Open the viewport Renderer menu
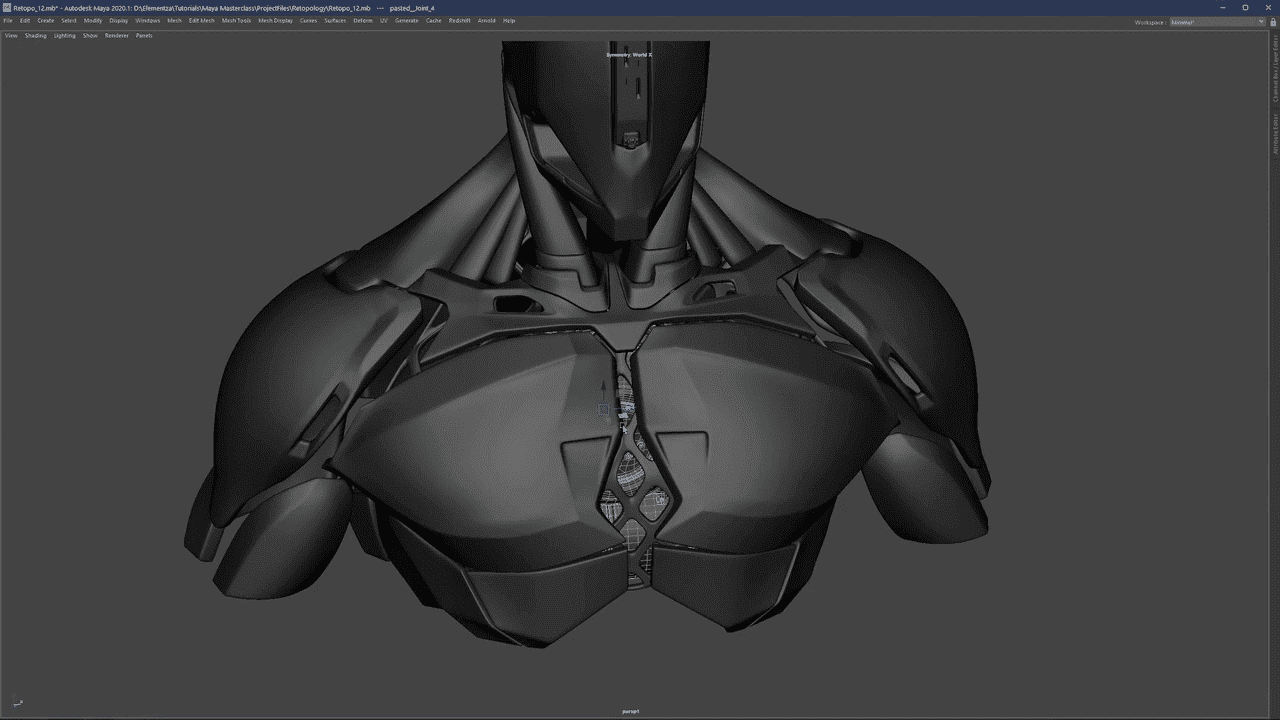Screen dimensions: 1280x720 pos(117,35)
